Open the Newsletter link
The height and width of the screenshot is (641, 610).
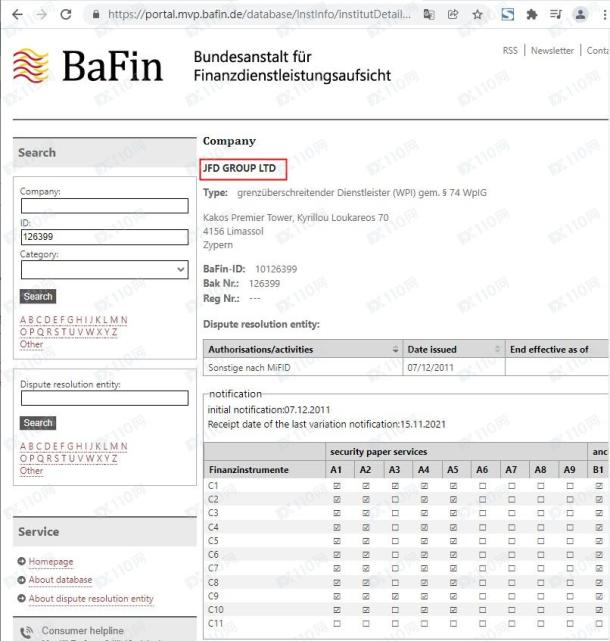[552, 51]
